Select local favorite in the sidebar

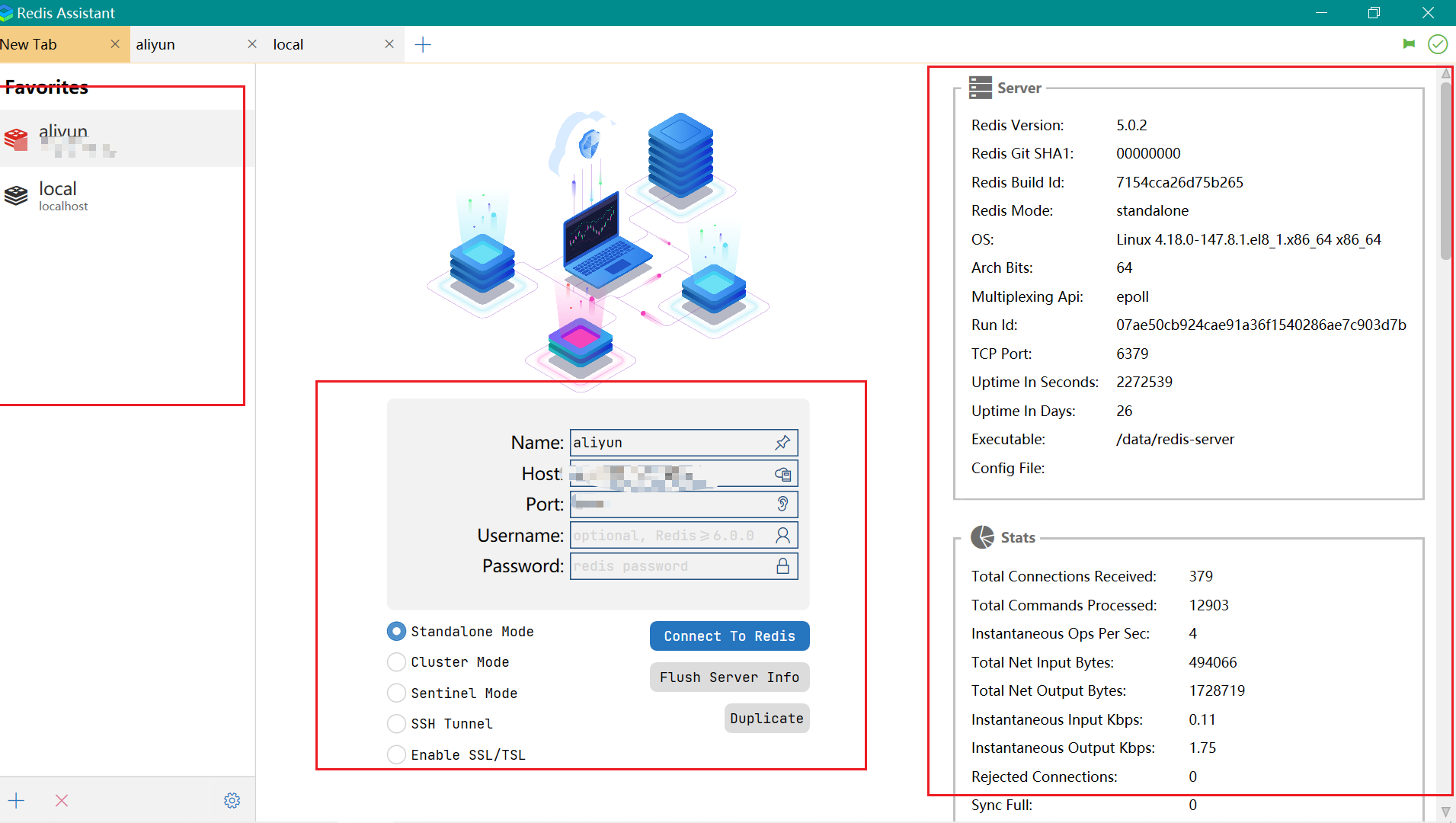coord(122,196)
